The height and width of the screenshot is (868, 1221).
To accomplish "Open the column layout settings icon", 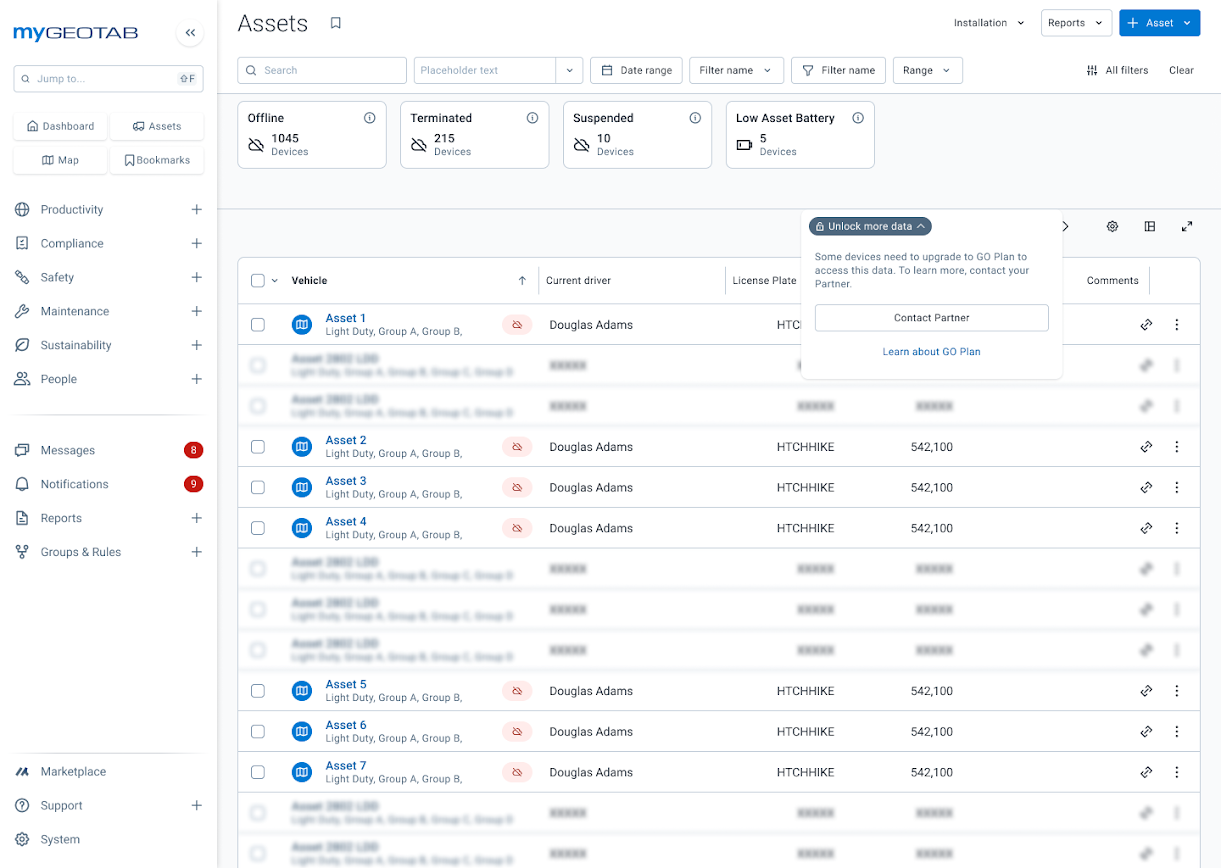I will pyautogui.click(x=1148, y=226).
